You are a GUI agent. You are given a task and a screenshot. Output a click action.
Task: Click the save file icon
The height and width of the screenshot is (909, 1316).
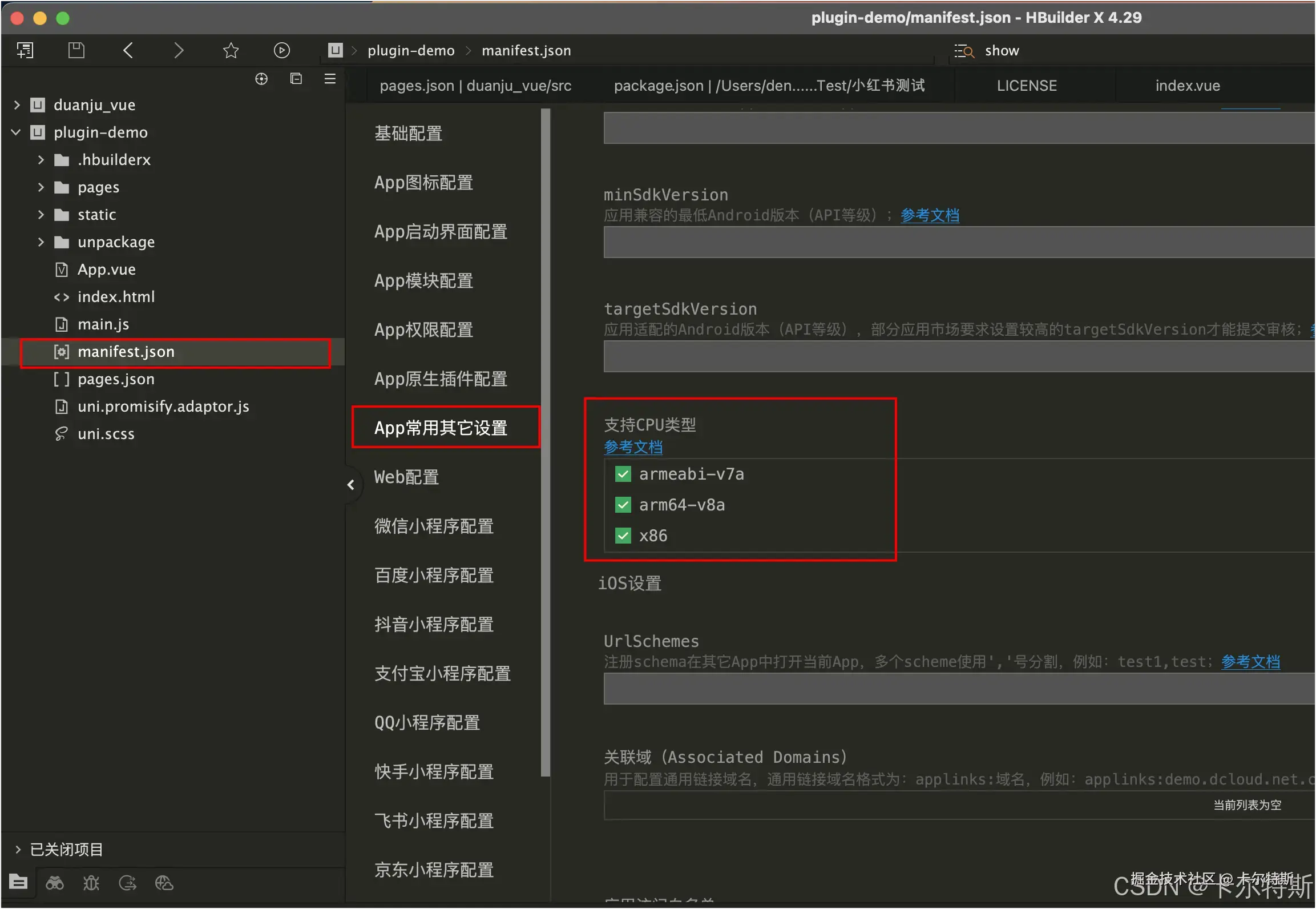(x=76, y=50)
